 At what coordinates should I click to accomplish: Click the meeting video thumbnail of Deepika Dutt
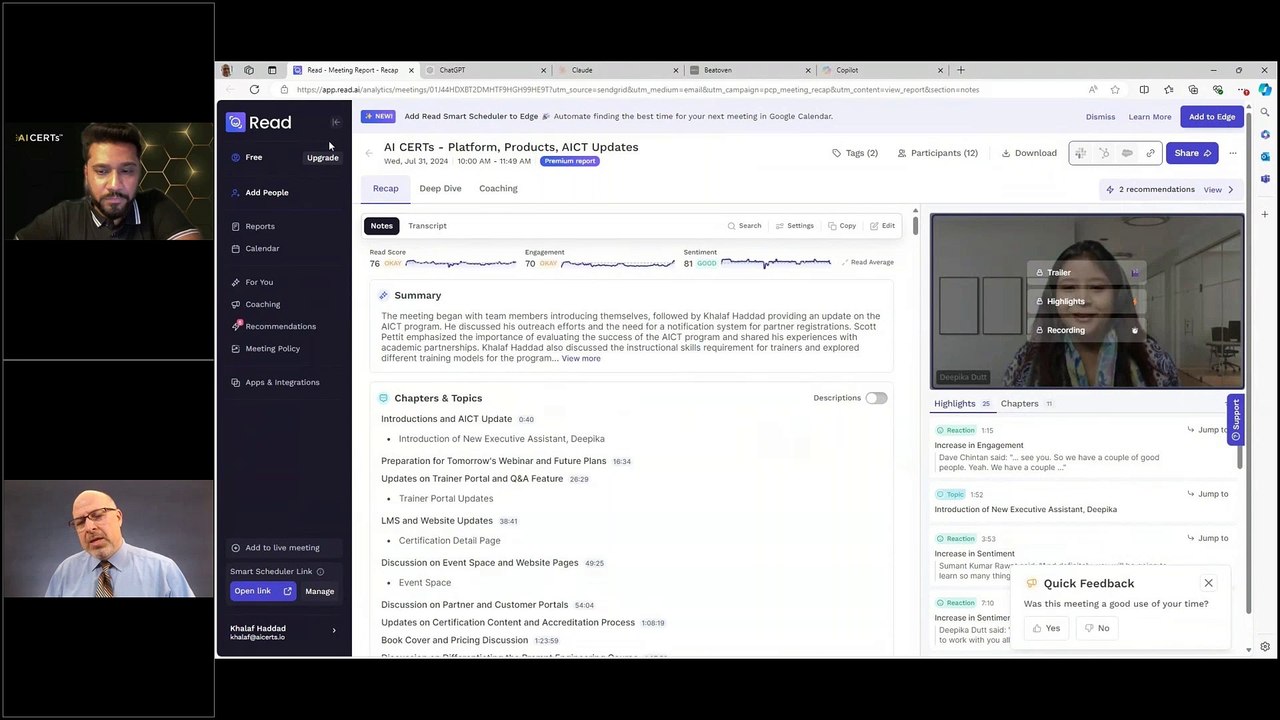pos(1087,301)
